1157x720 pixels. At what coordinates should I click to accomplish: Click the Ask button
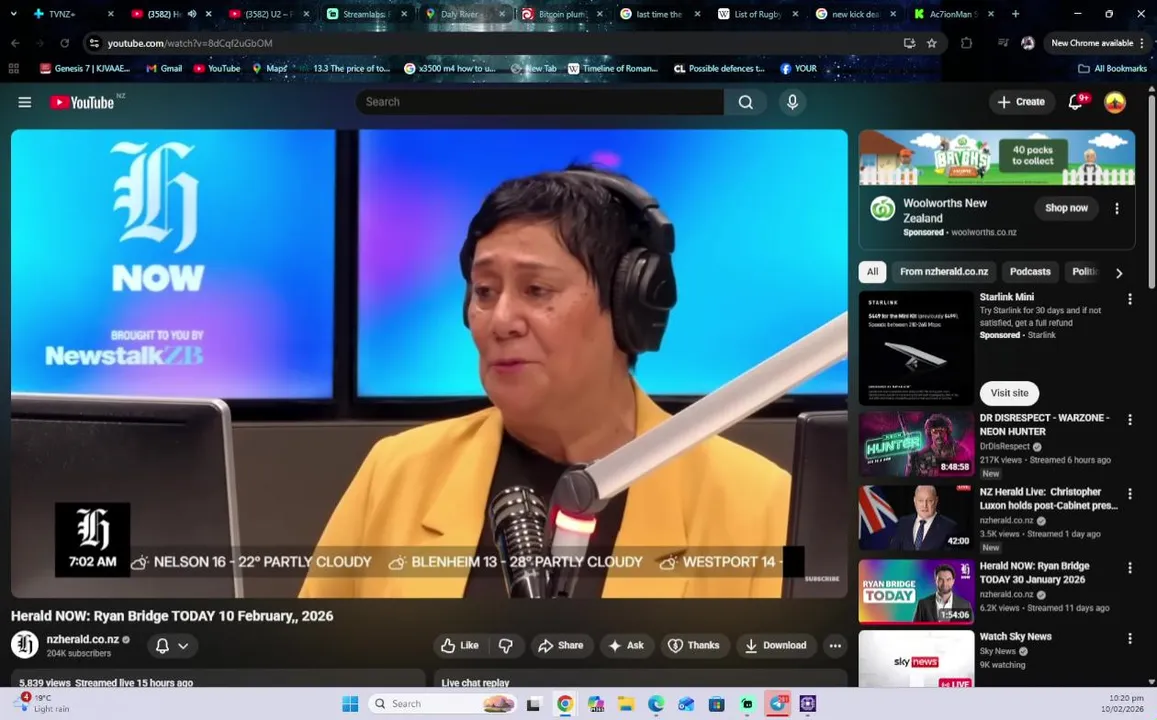pos(626,645)
